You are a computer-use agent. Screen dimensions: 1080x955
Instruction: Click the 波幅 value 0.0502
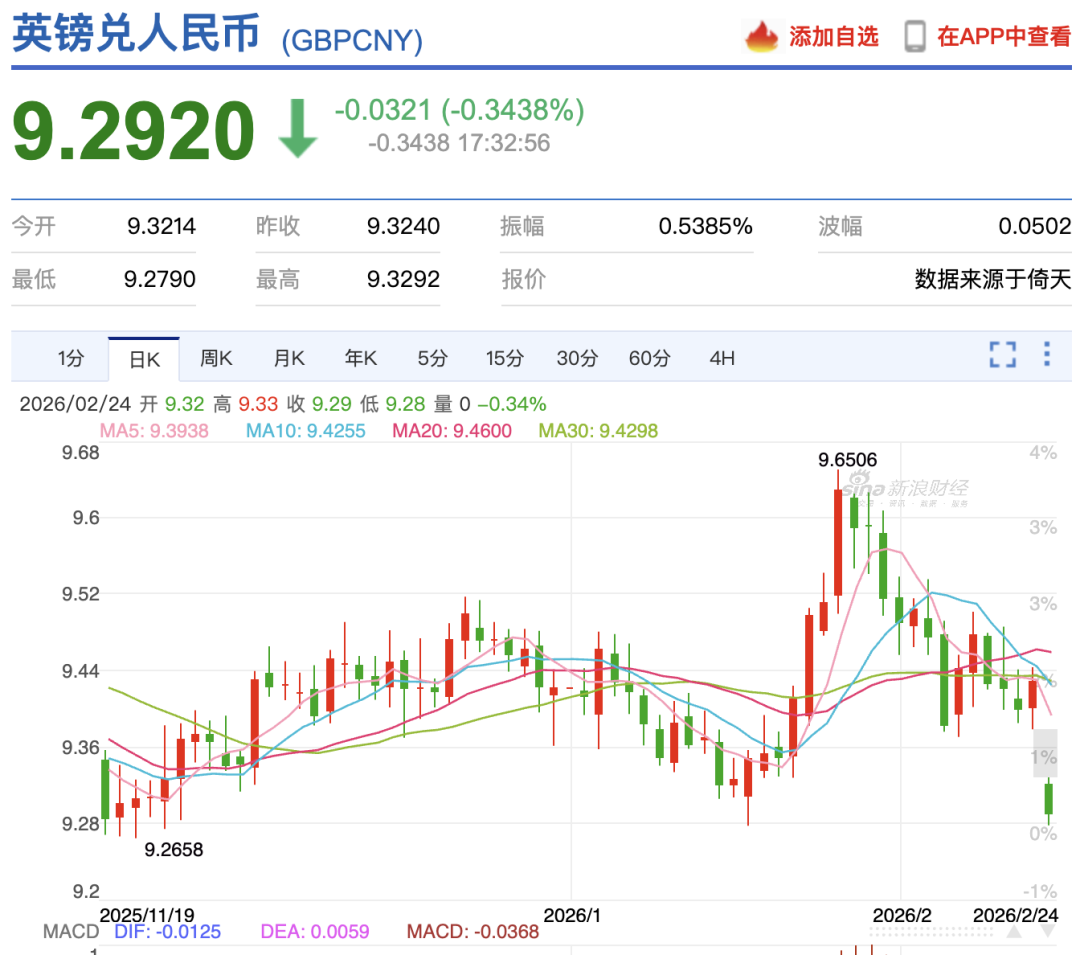pos(1035,226)
